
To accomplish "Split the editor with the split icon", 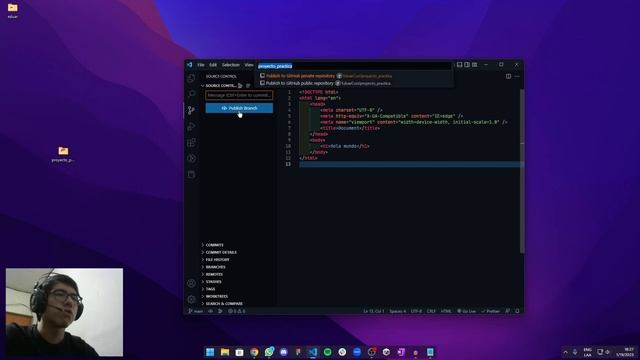I will click(508, 76).
